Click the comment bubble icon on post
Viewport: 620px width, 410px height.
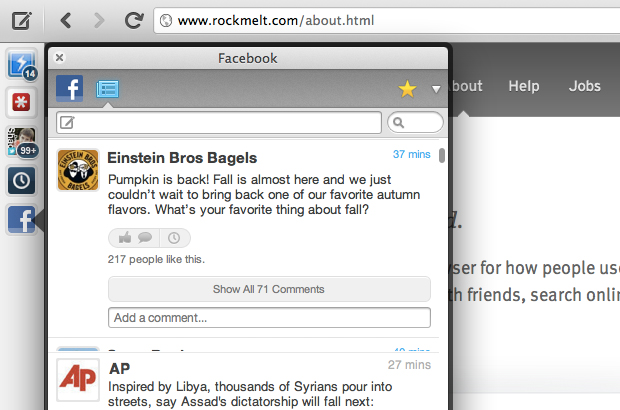point(145,238)
